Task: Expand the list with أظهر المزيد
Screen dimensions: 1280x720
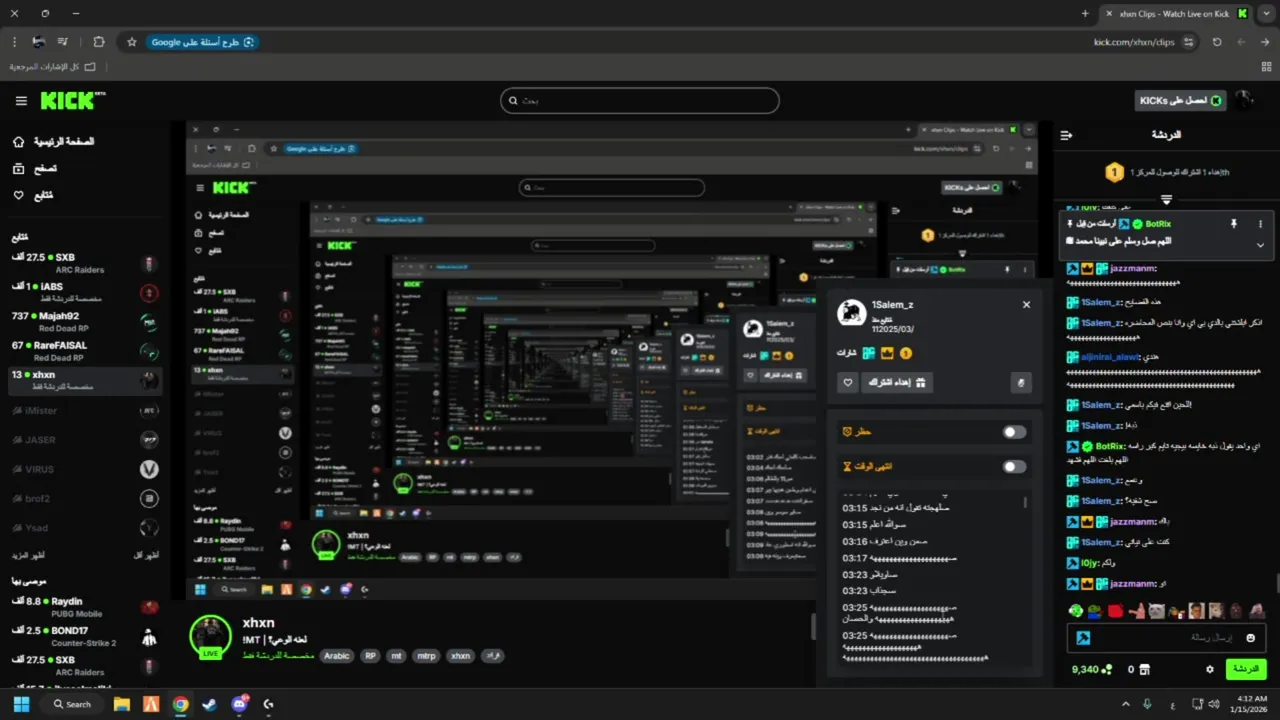Action: (x=27, y=555)
